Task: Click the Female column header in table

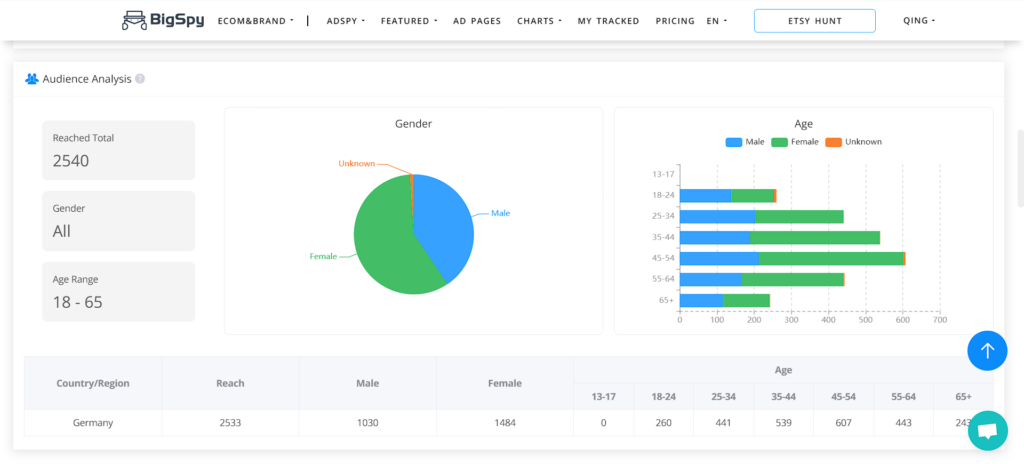Action: pyautogui.click(x=505, y=384)
